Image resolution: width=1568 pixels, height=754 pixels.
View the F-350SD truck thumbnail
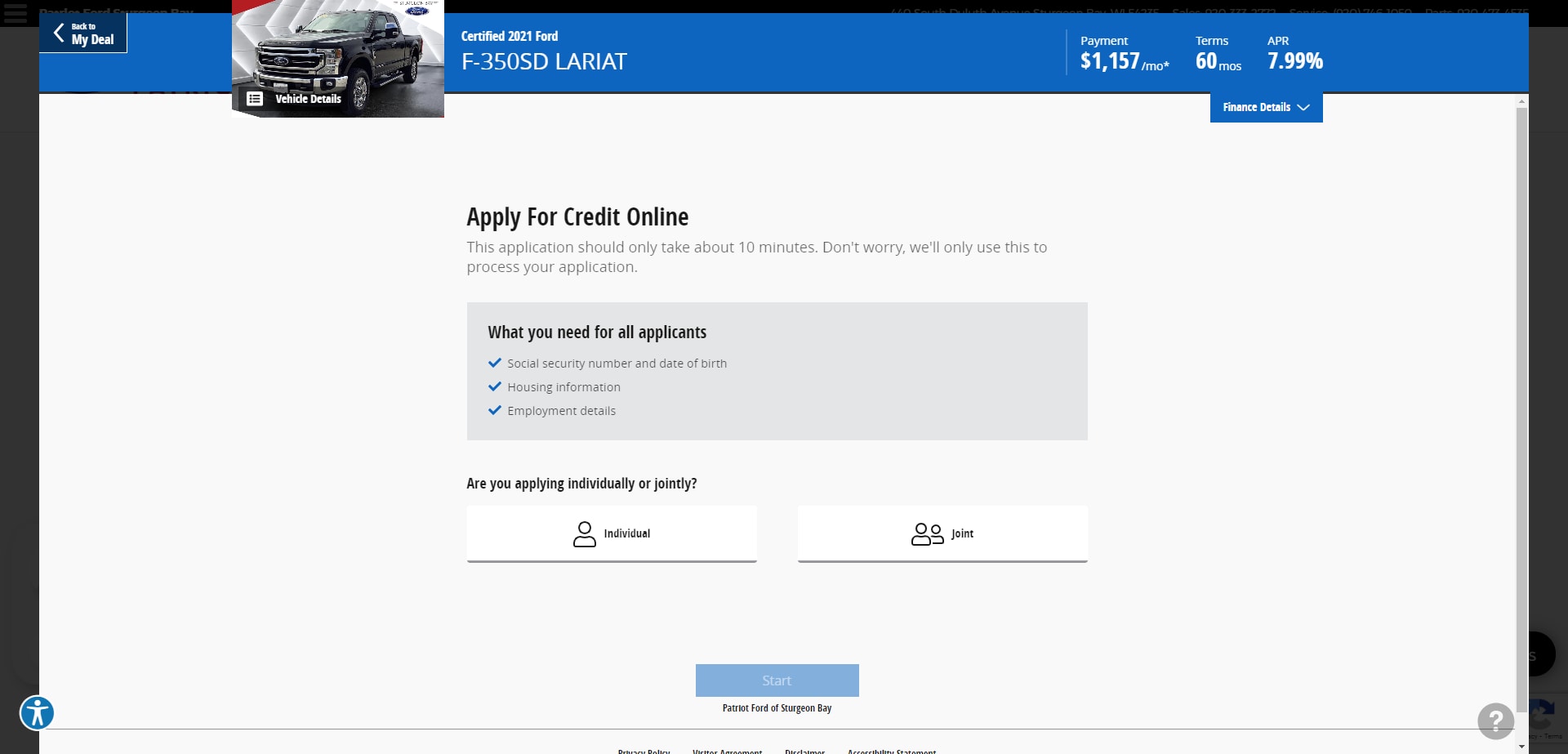point(338,57)
